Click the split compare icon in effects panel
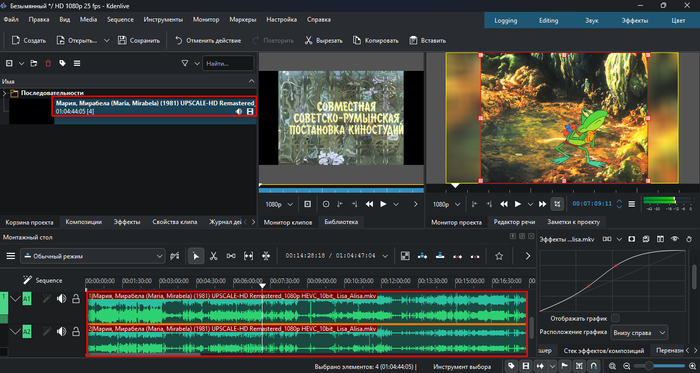Image resolution: width=700 pixels, height=373 pixels. pyautogui.click(x=660, y=239)
